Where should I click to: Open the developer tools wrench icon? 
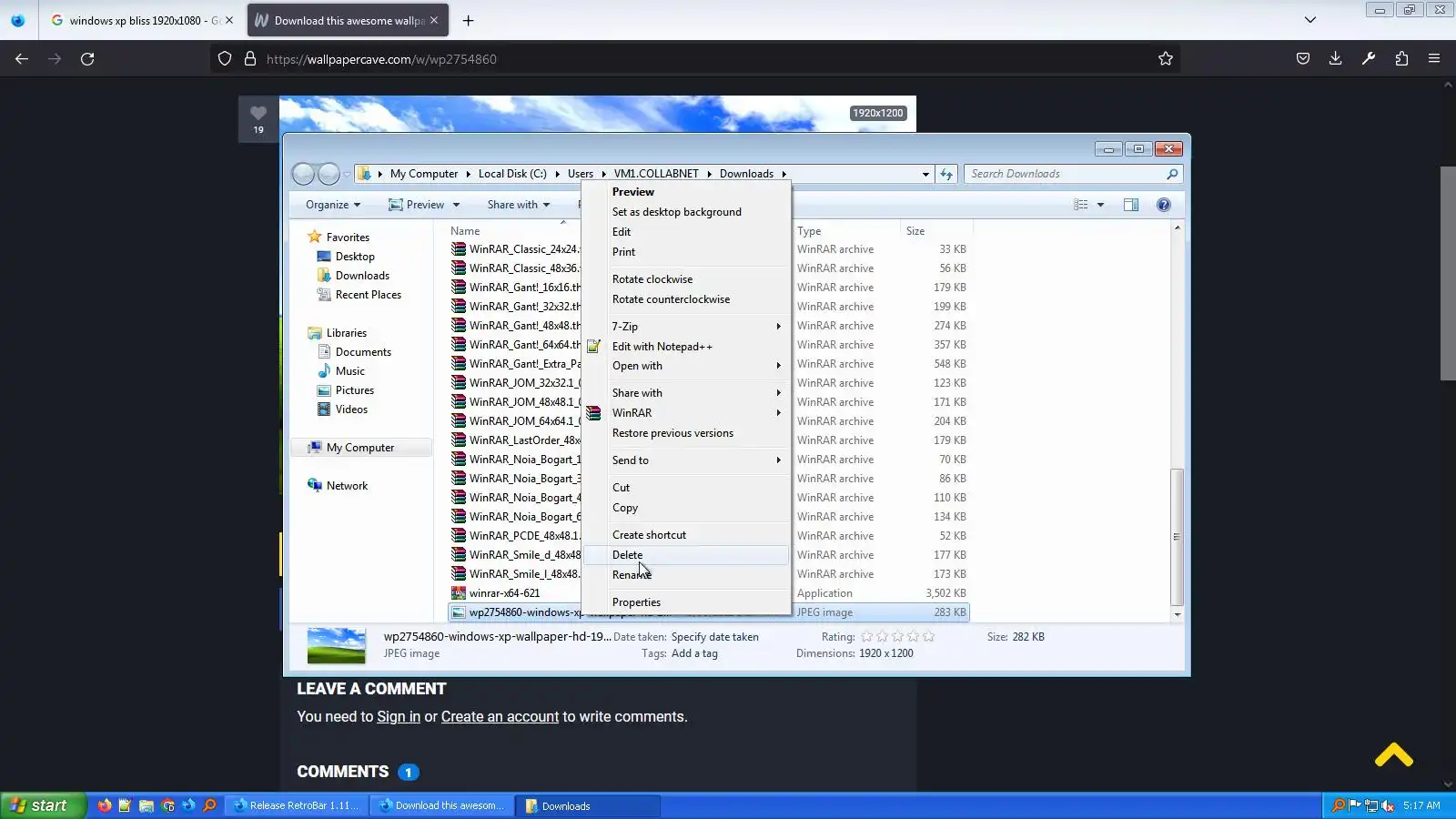pyautogui.click(x=1369, y=59)
